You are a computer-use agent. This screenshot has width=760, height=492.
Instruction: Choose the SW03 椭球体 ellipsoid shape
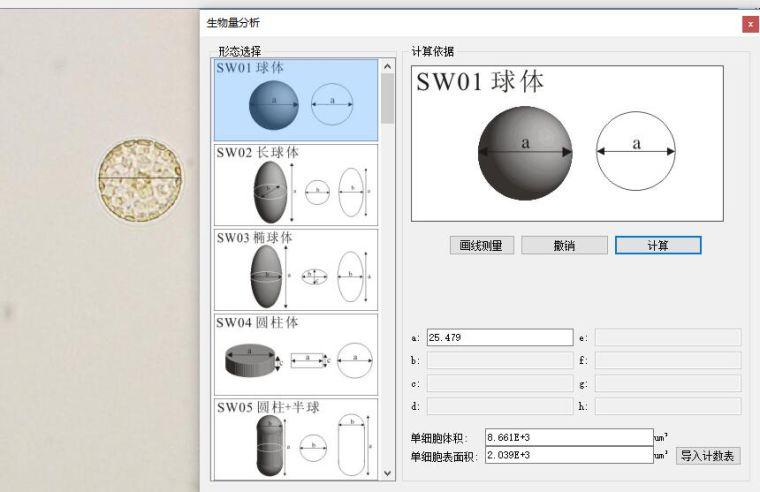(295, 270)
